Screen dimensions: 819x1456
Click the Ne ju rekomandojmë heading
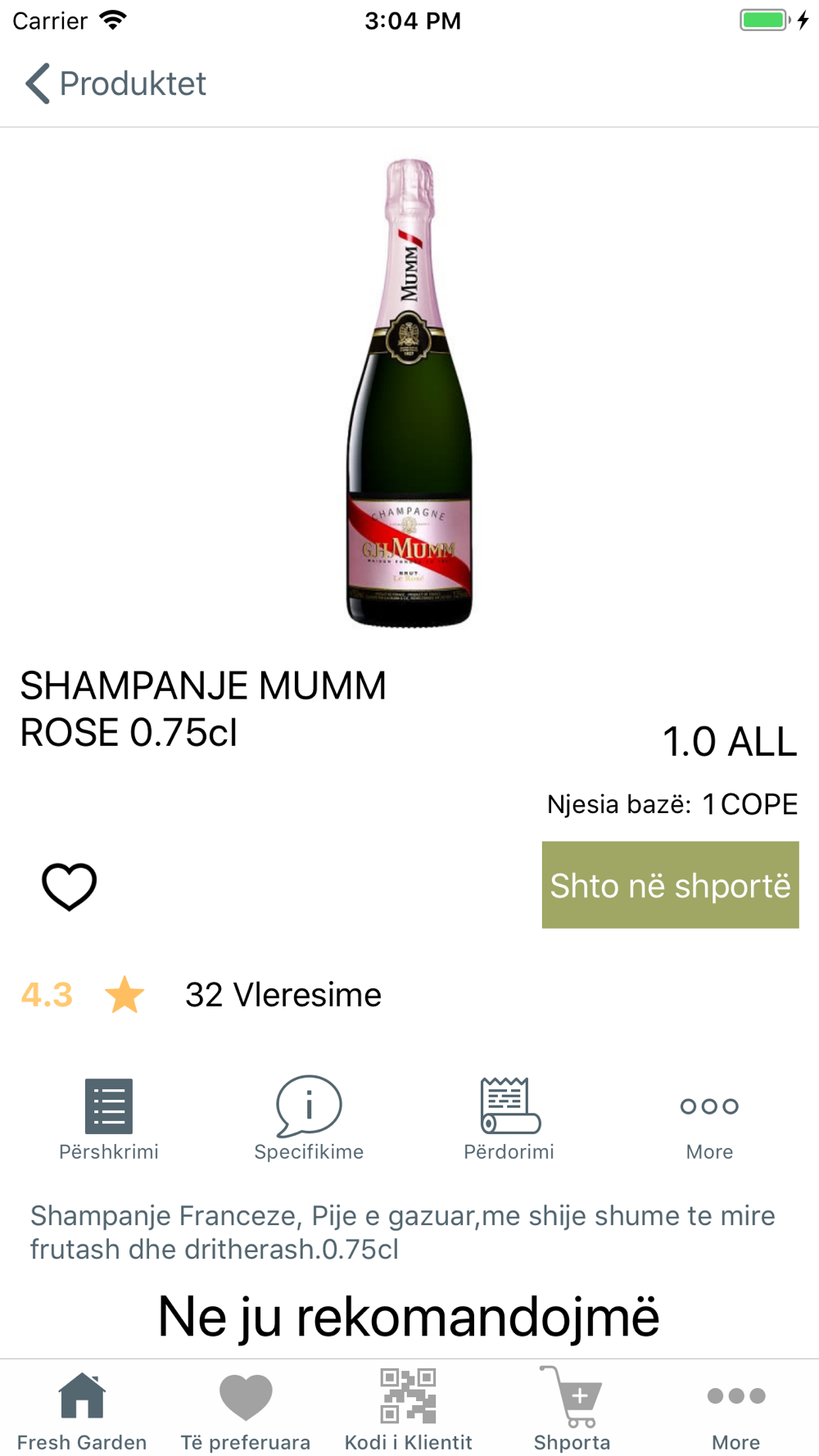[409, 1317]
